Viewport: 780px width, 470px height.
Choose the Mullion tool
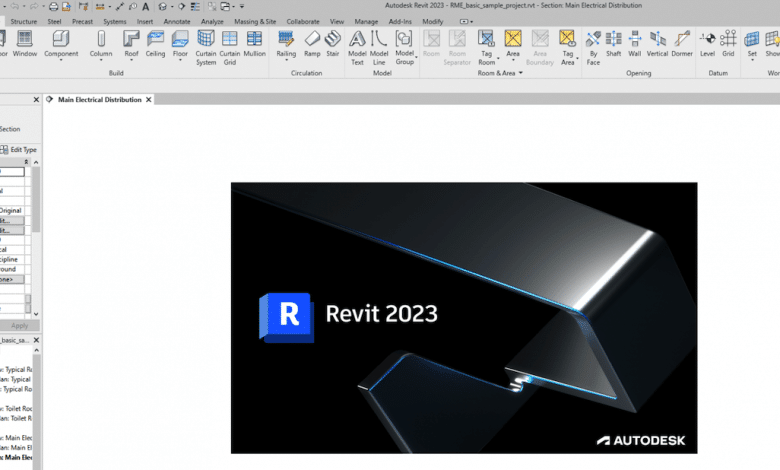[x=255, y=44]
